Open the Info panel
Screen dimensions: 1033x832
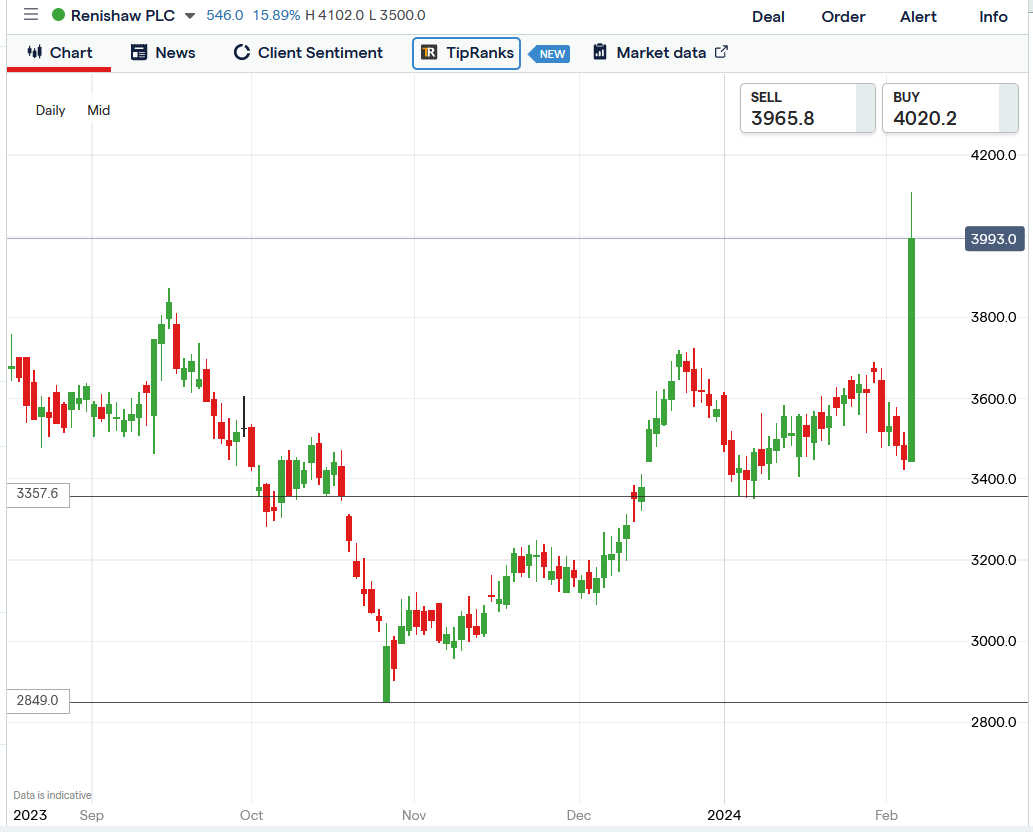pos(993,16)
